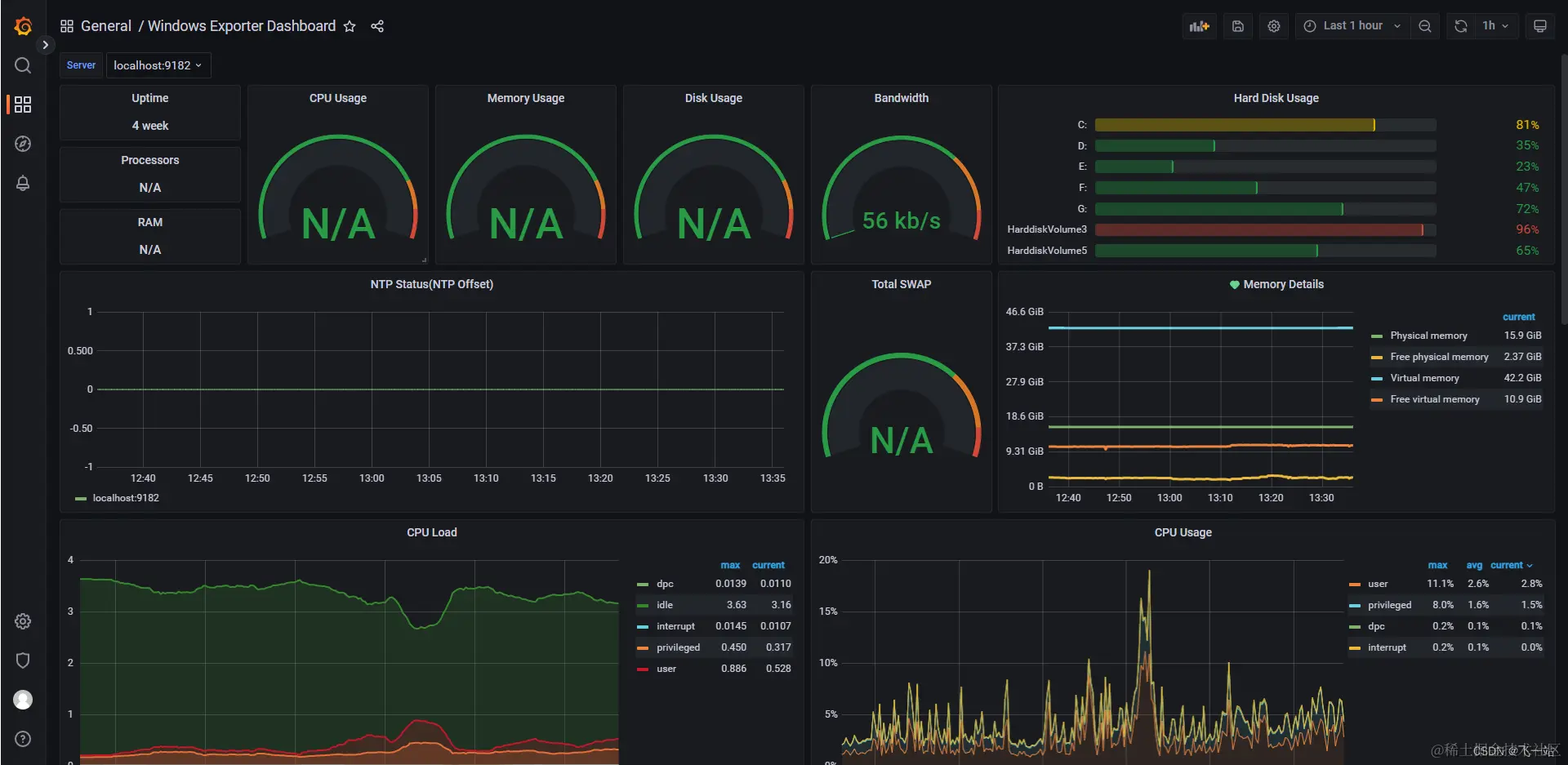Click the page vertical scrollbar
Screen dimensions: 1568x765
click(1564, 189)
